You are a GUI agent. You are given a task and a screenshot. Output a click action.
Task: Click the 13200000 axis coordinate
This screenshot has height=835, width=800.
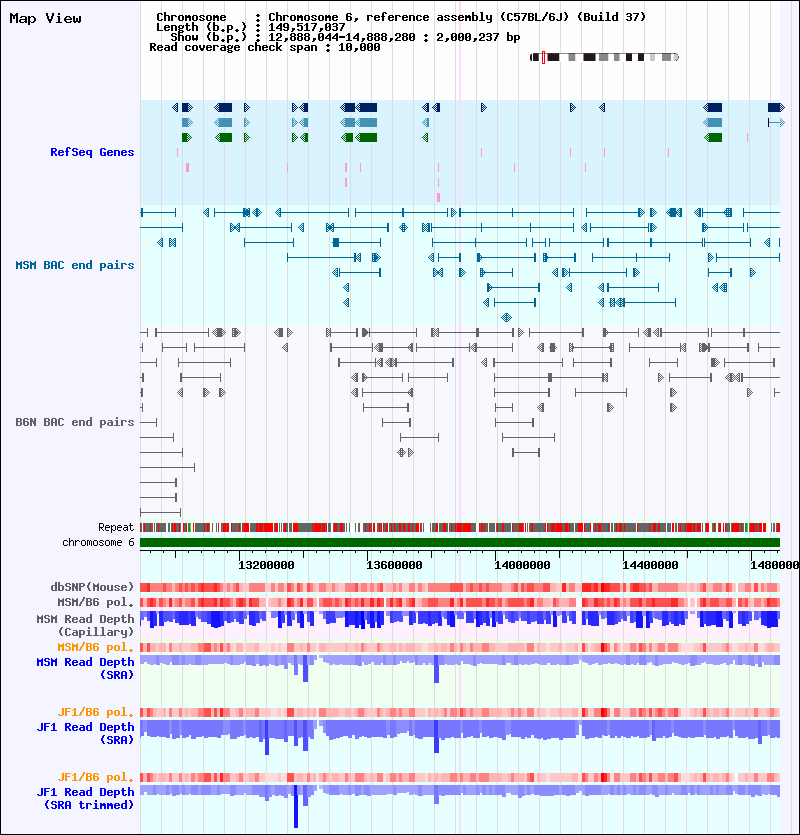pyautogui.click(x=266, y=565)
